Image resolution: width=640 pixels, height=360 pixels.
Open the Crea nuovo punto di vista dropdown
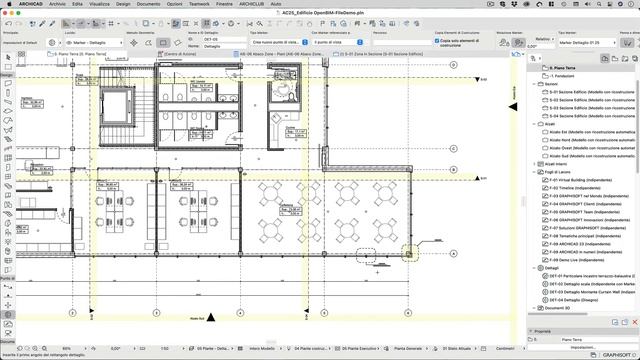coord(280,42)
